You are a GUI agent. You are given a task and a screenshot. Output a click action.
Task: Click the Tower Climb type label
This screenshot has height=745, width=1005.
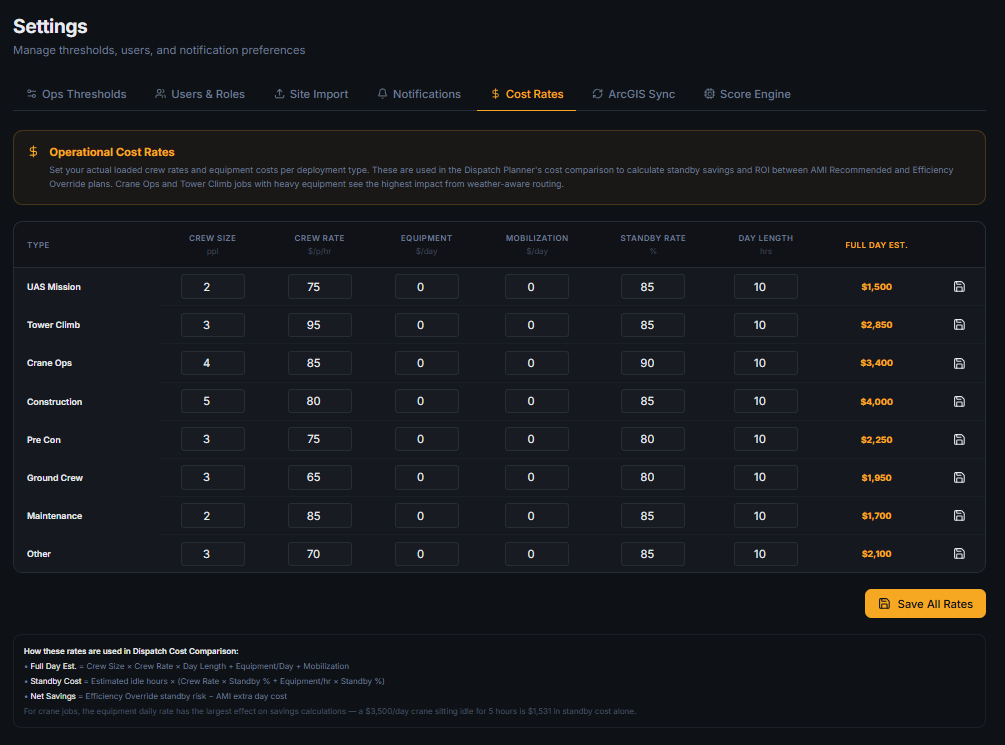click(x=53, y=325)
